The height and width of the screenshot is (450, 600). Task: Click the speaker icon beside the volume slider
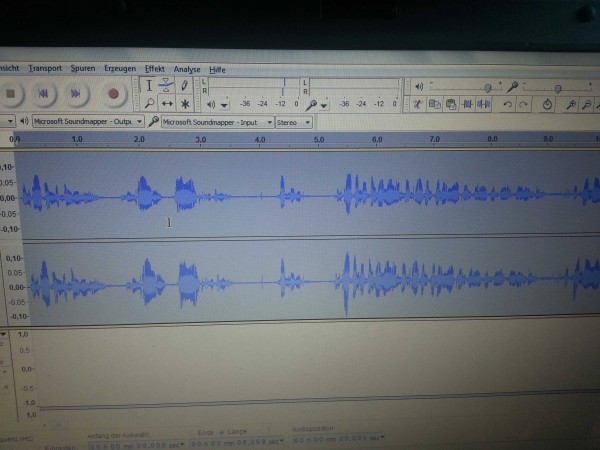[419, 87]
